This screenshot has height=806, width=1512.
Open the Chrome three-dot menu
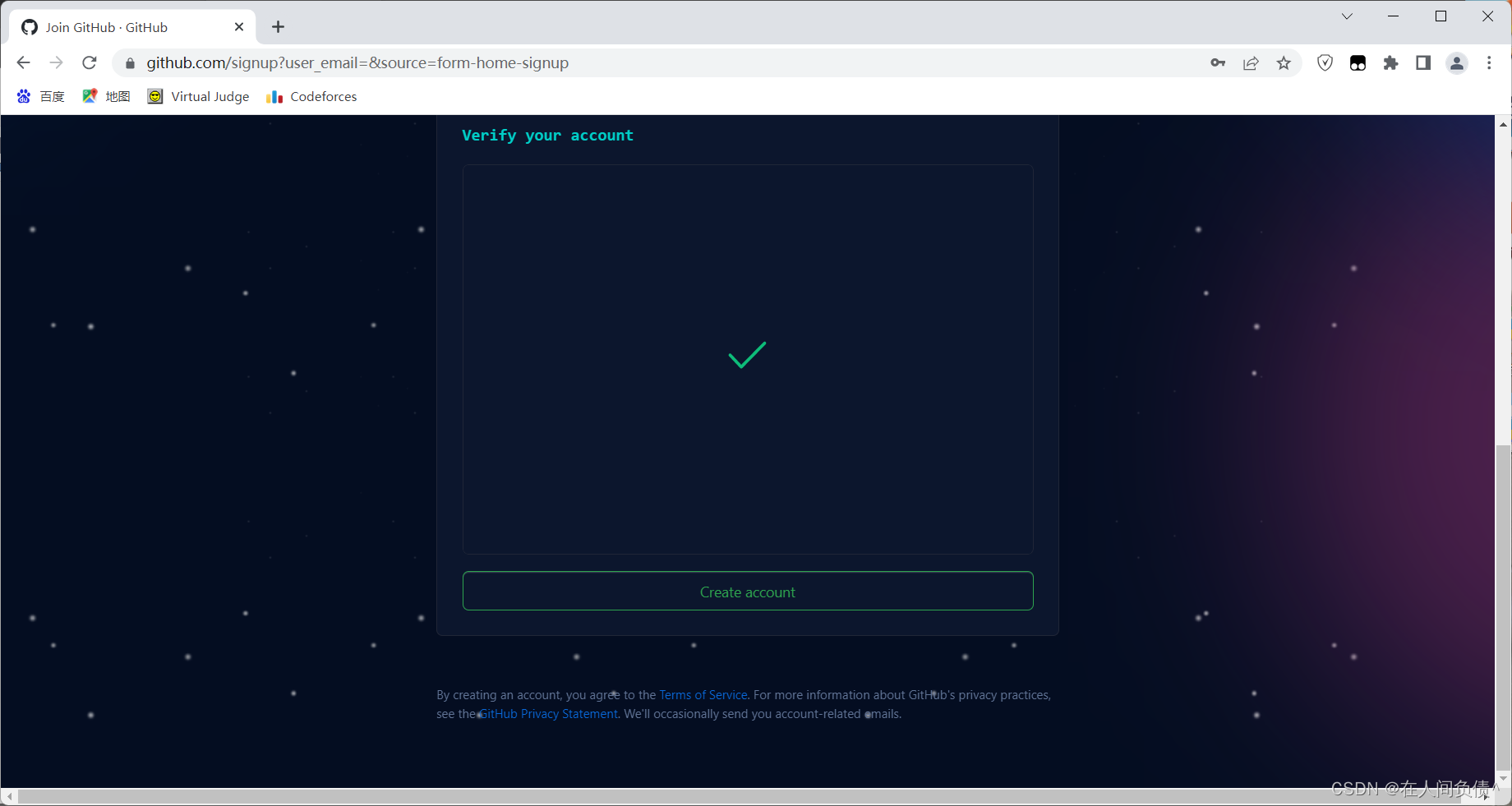coord(1489,63)
